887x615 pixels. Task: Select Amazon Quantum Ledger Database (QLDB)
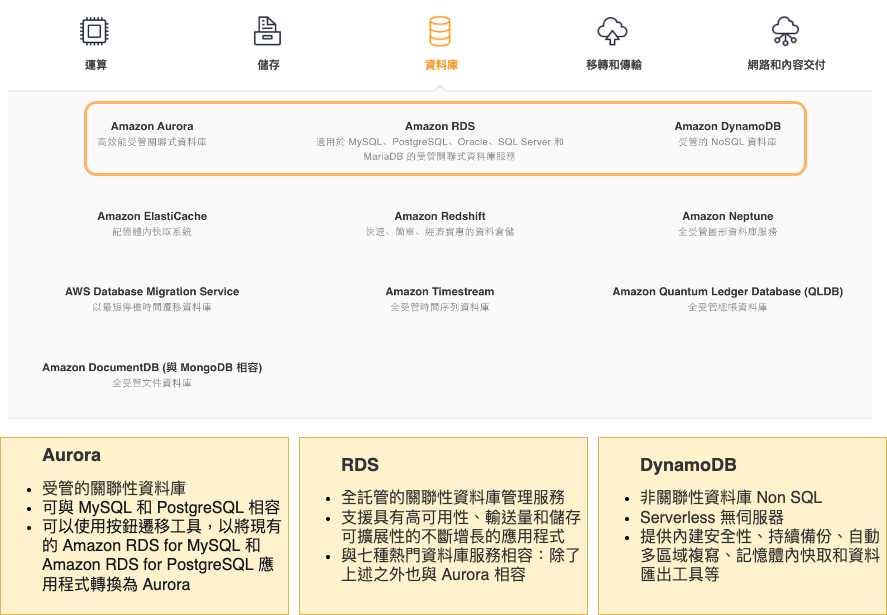(727, 291)
